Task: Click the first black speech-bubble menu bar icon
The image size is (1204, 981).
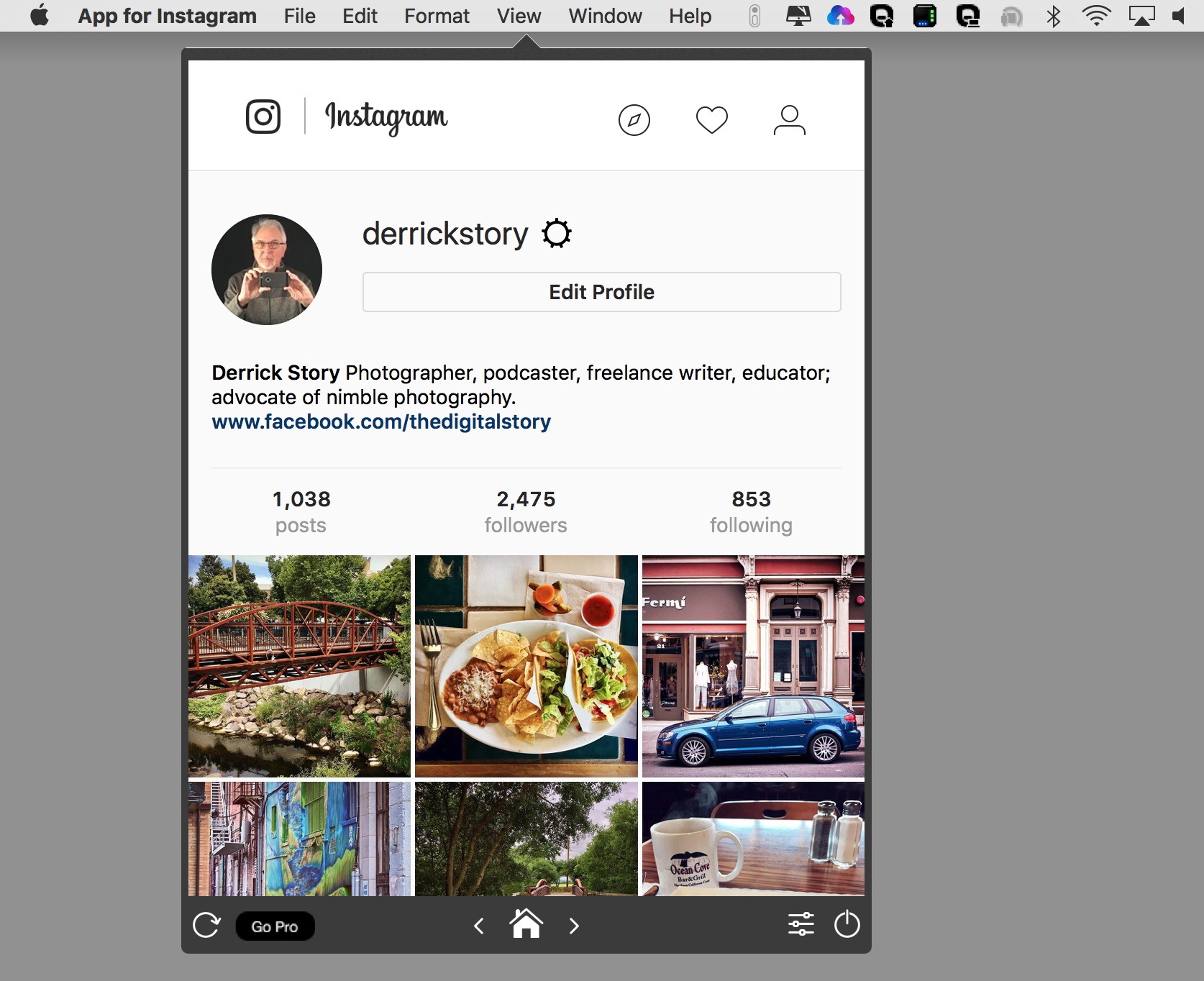Action: [882, 16]
